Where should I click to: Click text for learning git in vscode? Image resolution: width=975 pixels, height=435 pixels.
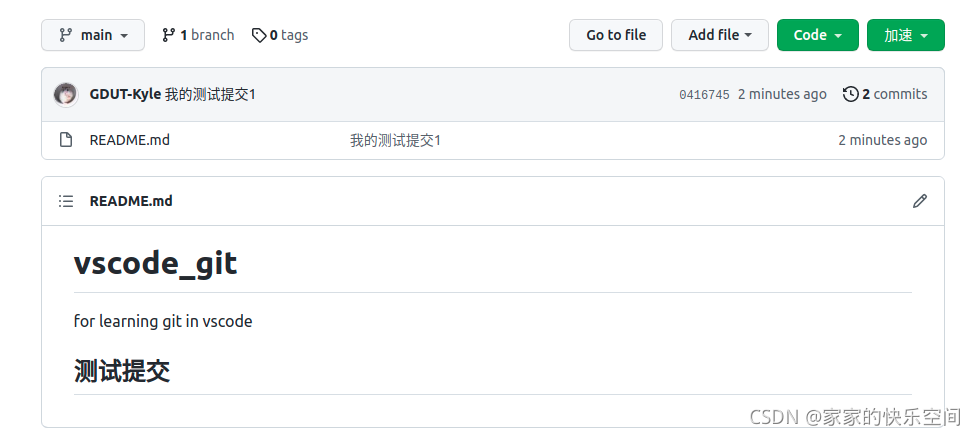tap(163, 321)
